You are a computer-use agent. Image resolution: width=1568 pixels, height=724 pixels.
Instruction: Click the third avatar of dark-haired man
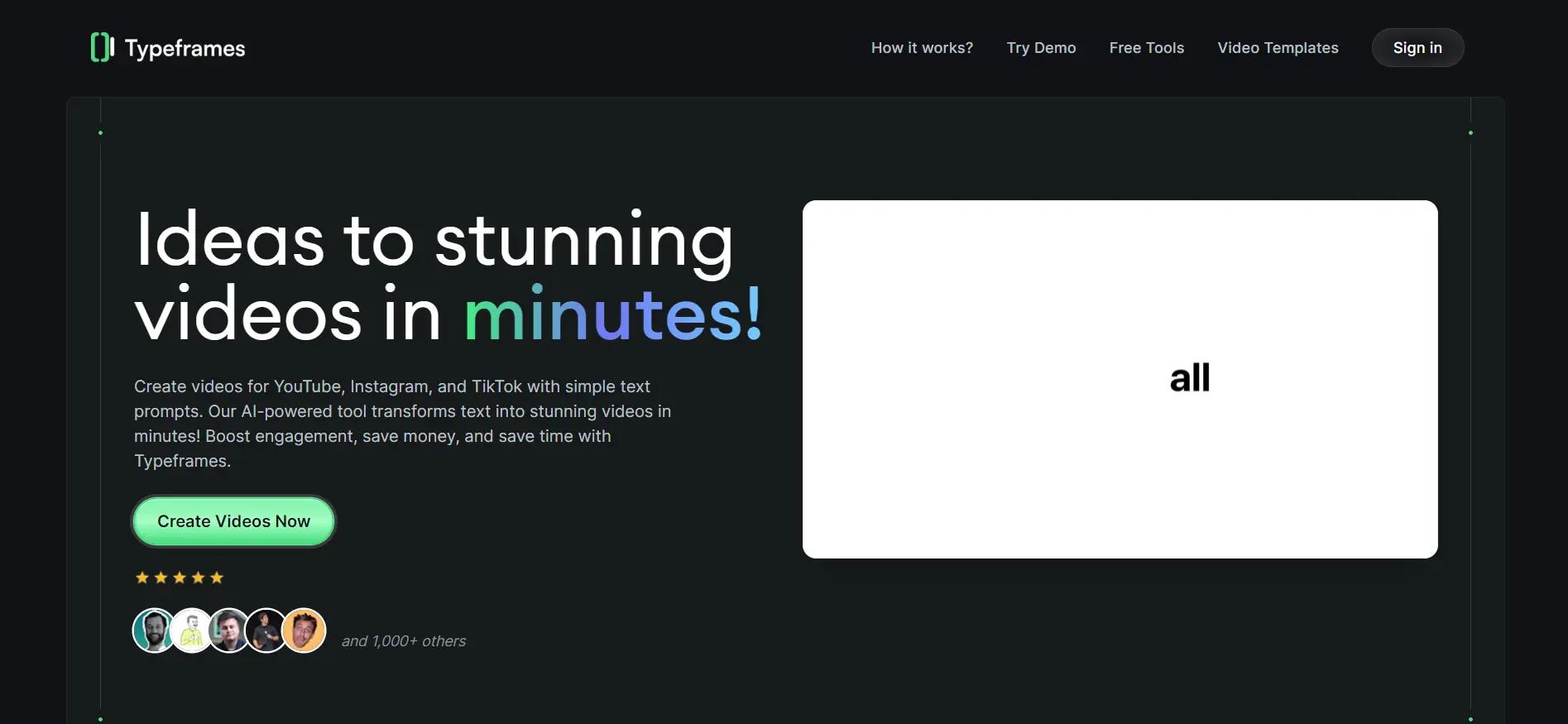pos(229,631)
